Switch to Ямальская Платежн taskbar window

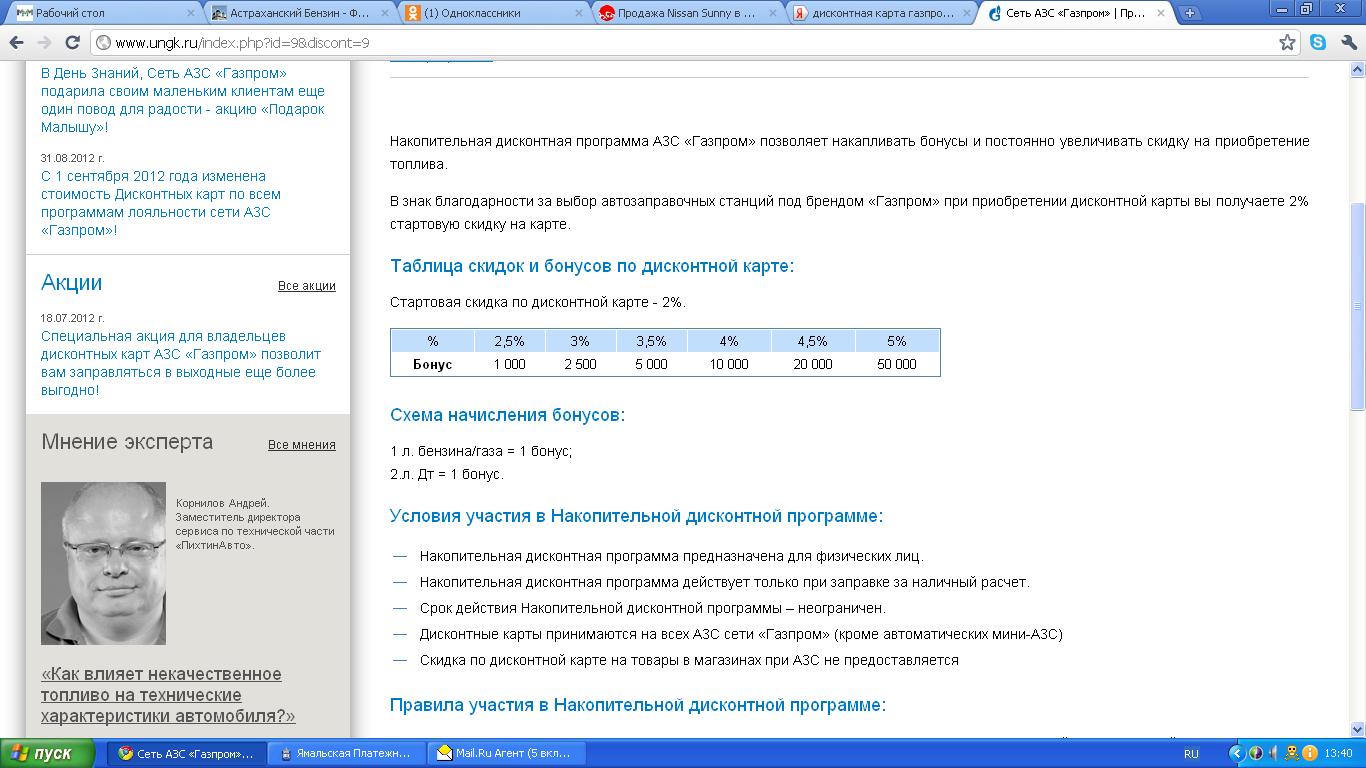[347, 754]
